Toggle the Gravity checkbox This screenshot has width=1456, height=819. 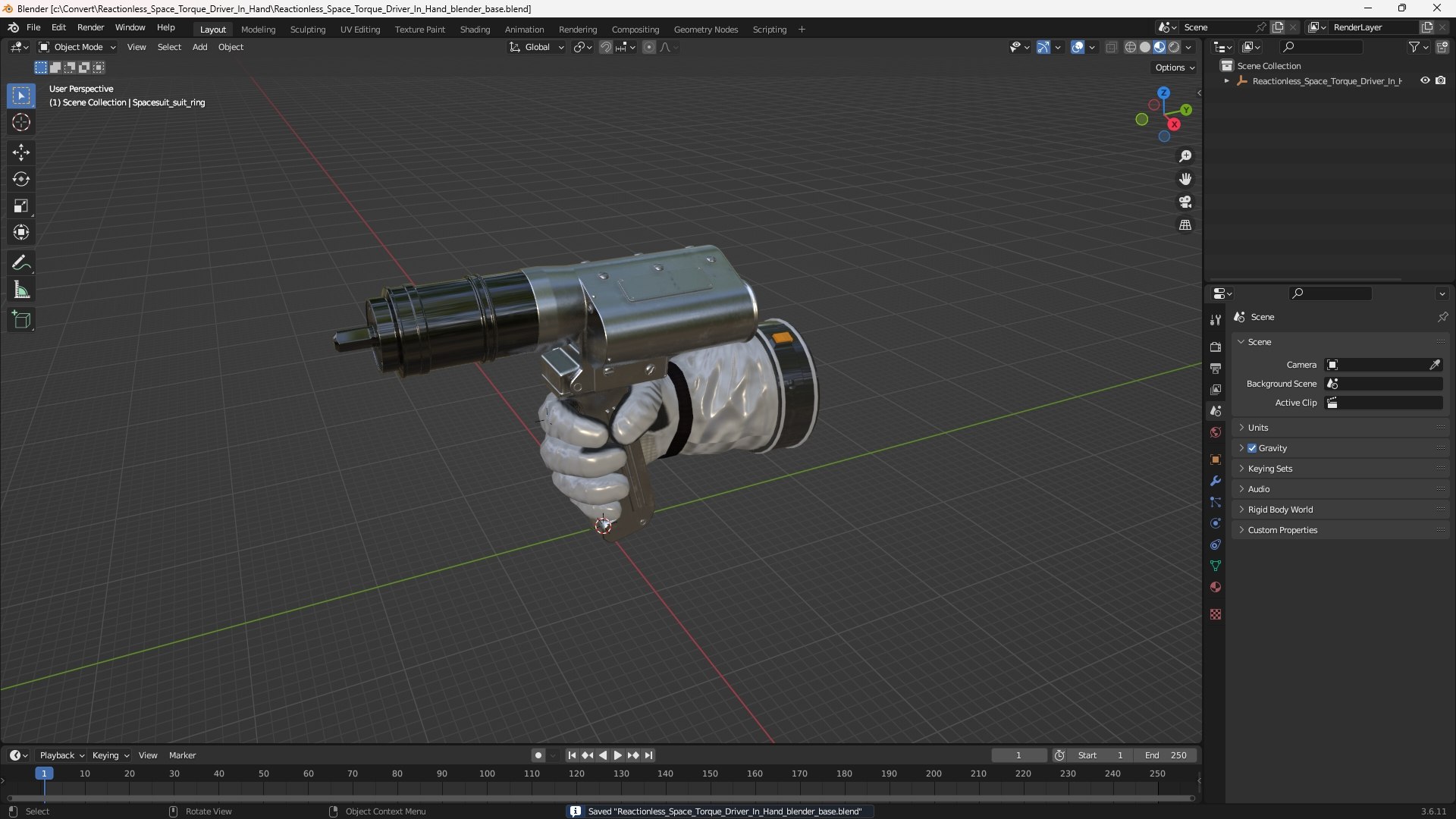[x=1252, y=448]
